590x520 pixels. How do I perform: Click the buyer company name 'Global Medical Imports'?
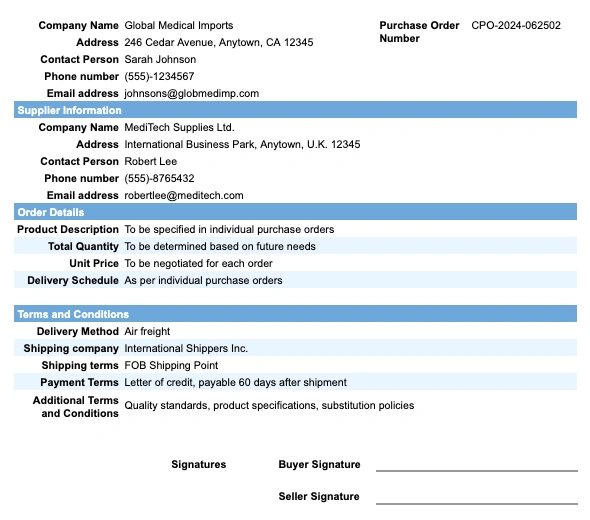point(179,26)
